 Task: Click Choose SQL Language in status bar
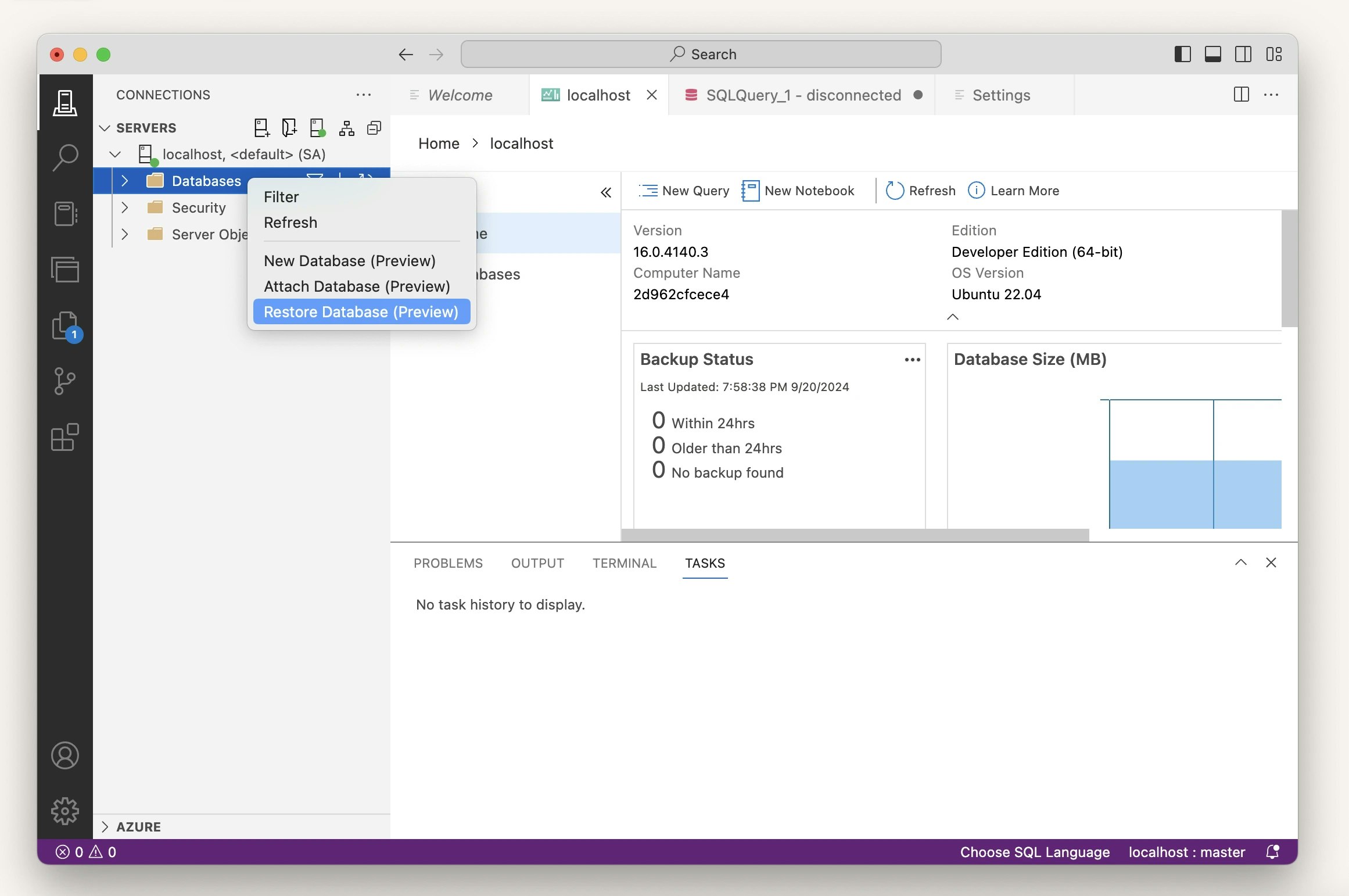pyautogui.click(x=1035, y=852)
